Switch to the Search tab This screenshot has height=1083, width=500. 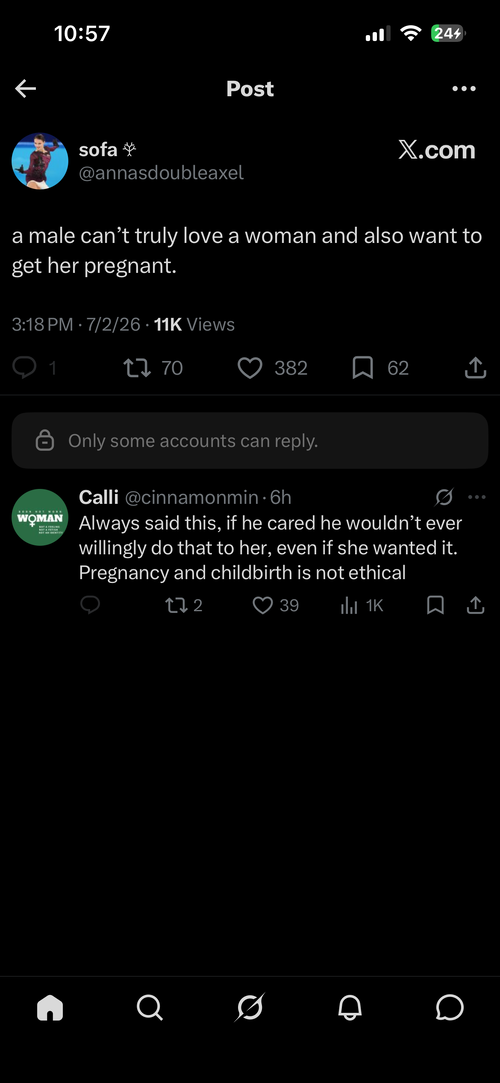(150, 1008)
